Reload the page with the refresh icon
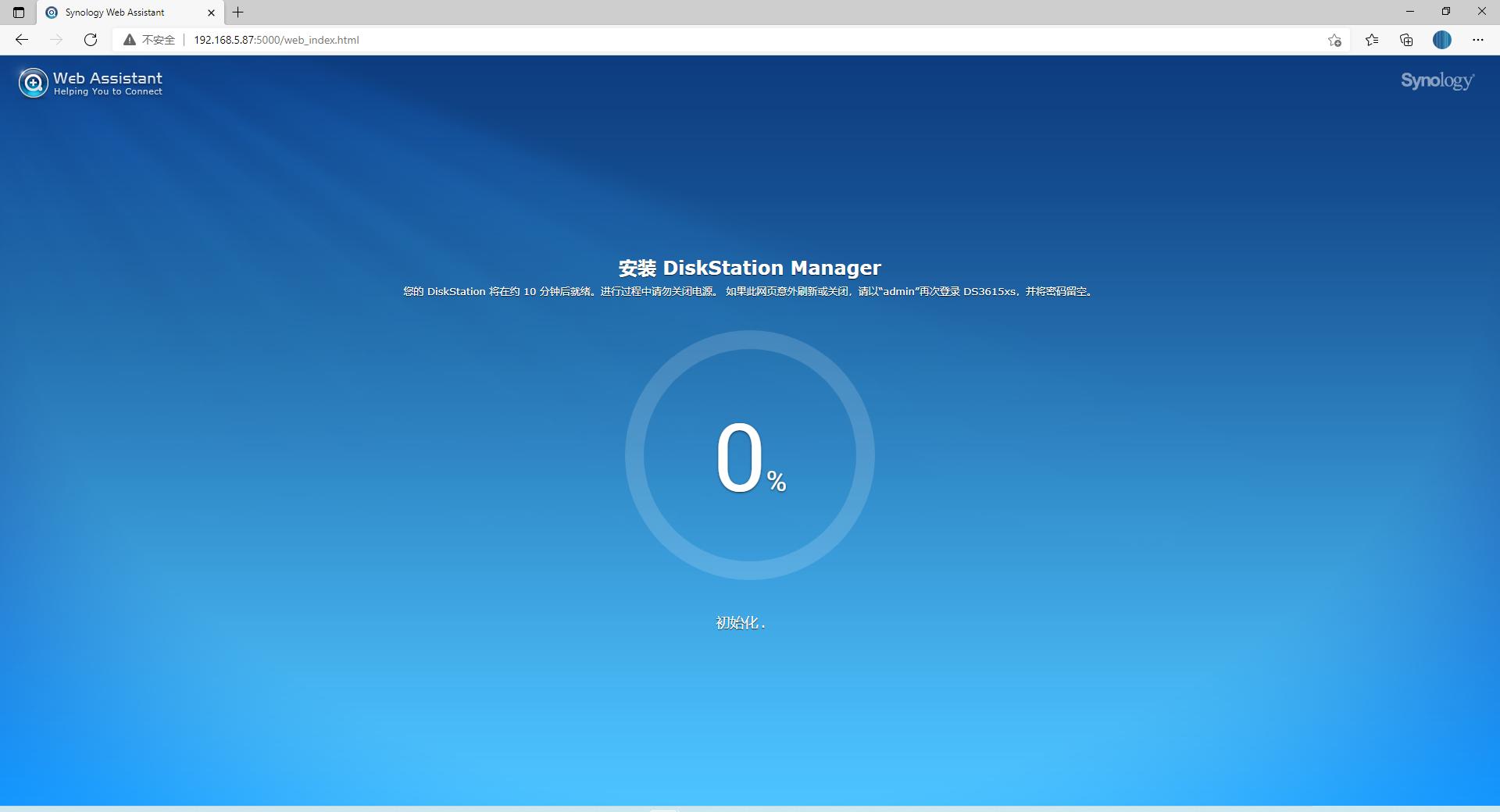 [x=90, y=40]
